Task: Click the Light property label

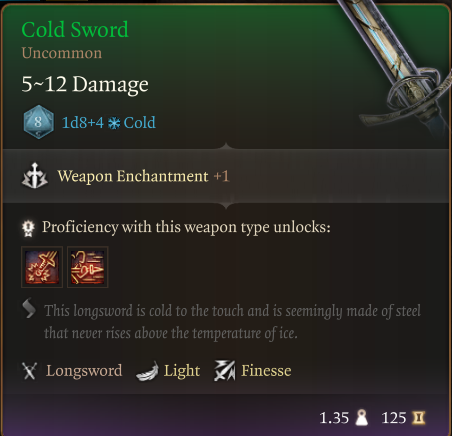Action: point(182,371)
